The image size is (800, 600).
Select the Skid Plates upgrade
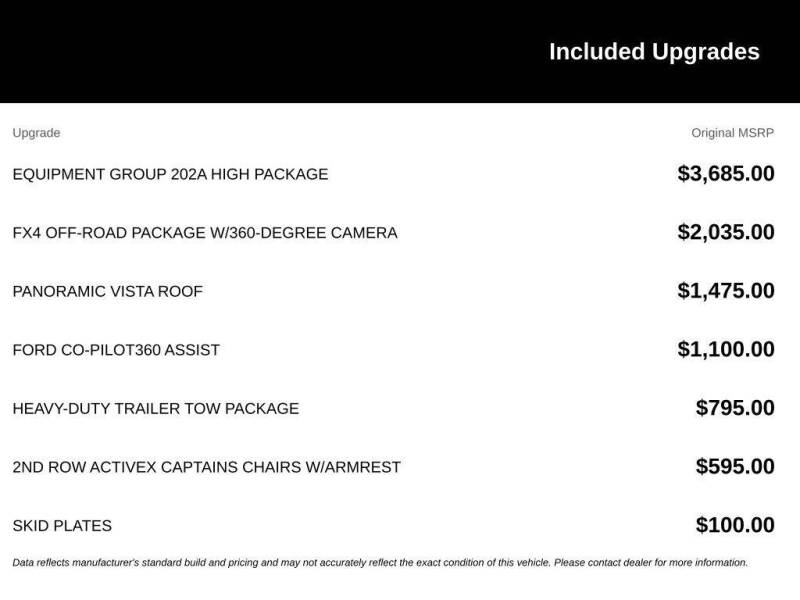click(62, 527)
